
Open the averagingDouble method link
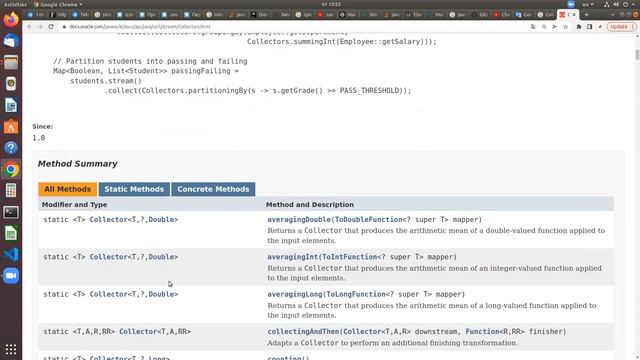(299, 220)
